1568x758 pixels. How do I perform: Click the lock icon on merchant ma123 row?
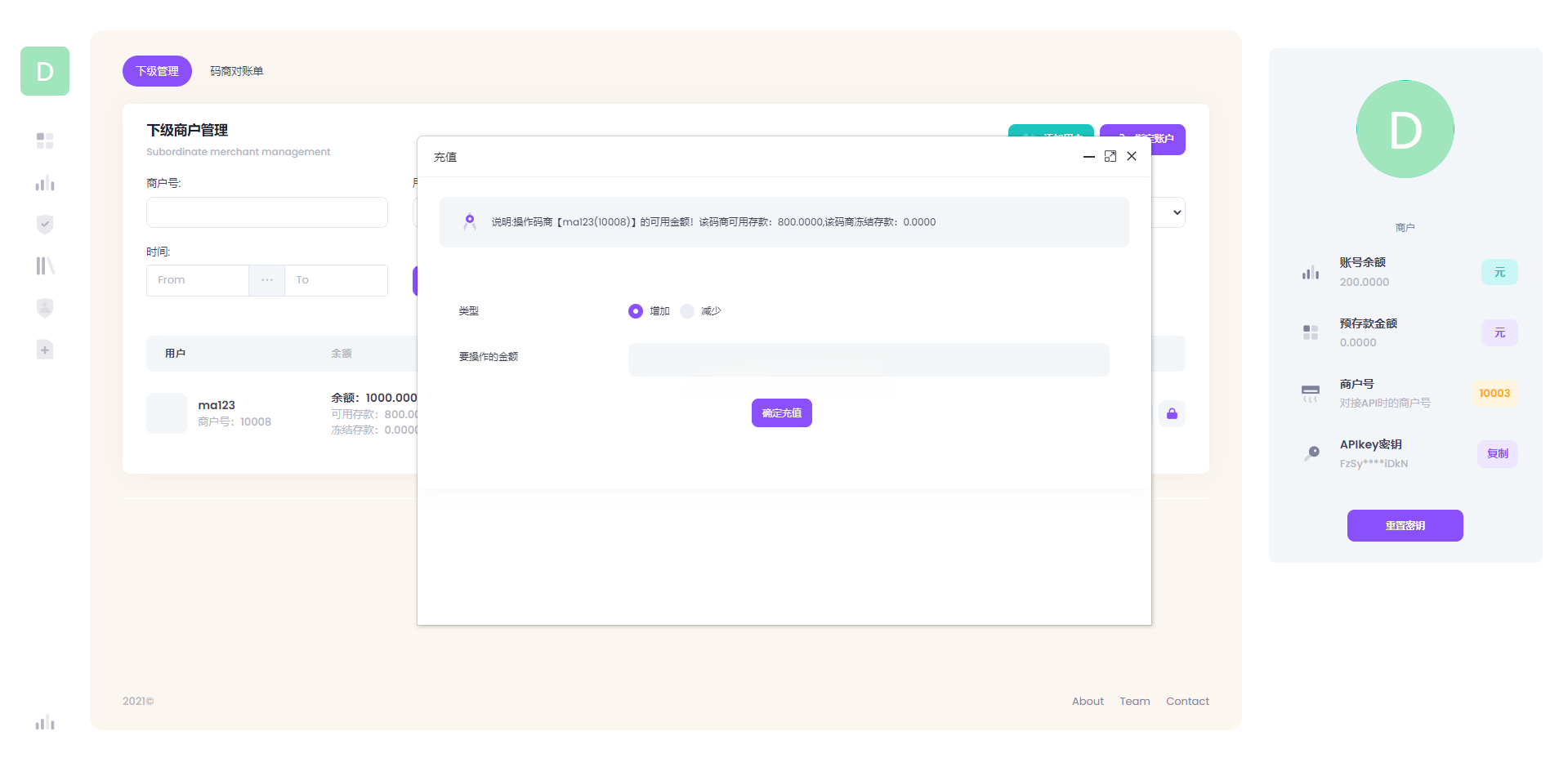(1172, 413)
